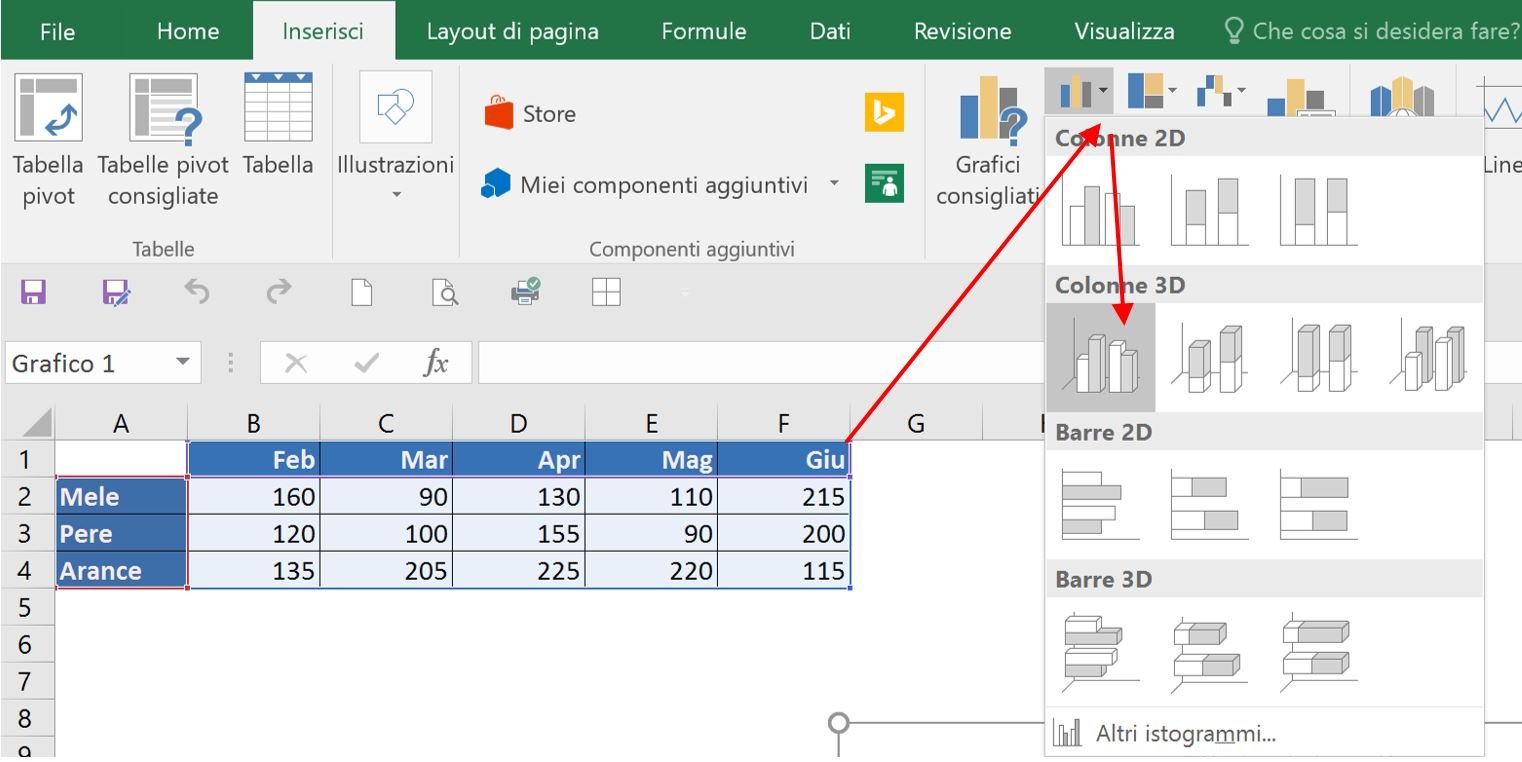Click the quick print icon

(x=525, y=291)
